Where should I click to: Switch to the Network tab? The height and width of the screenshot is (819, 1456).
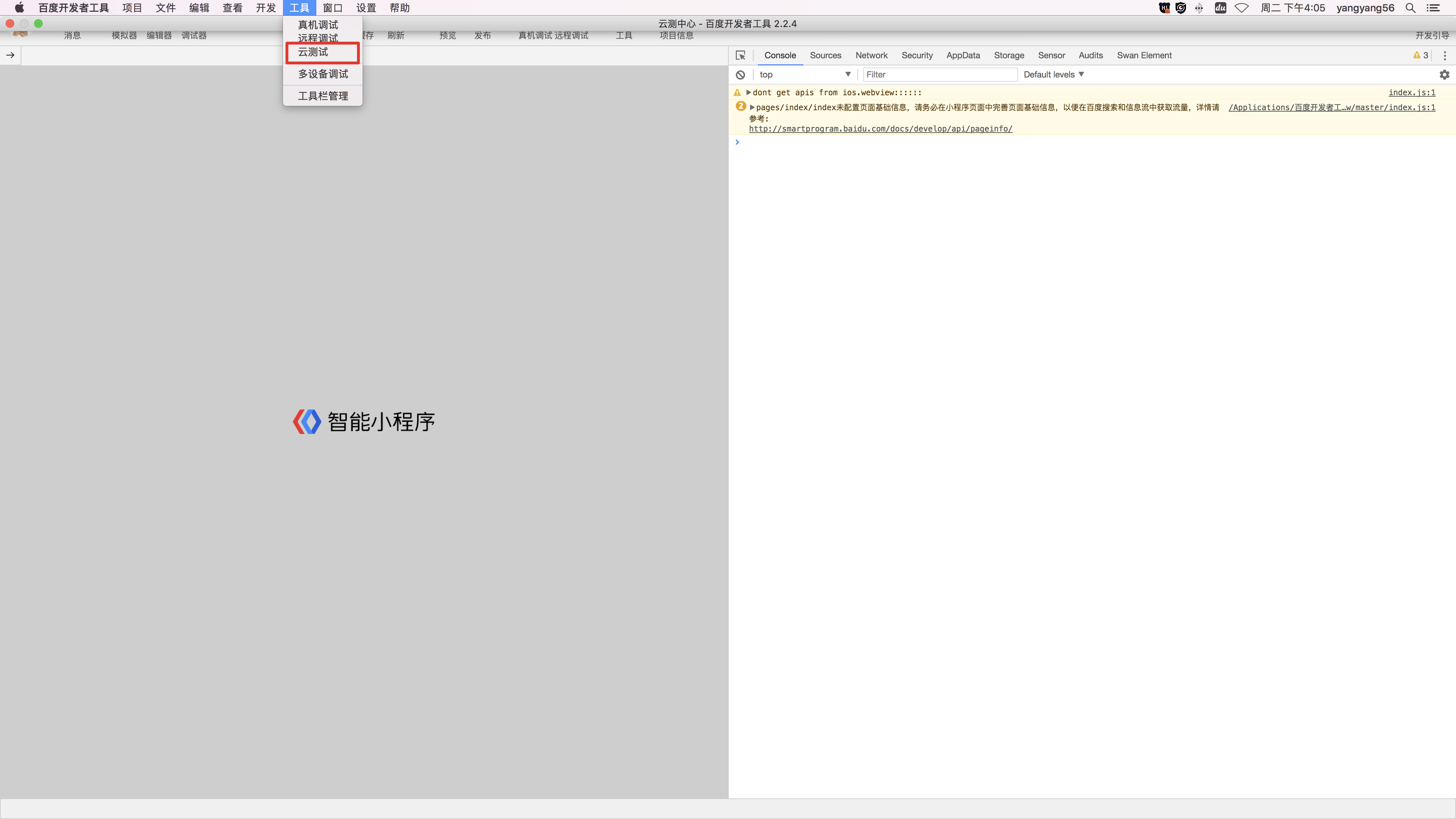[871, 55]
